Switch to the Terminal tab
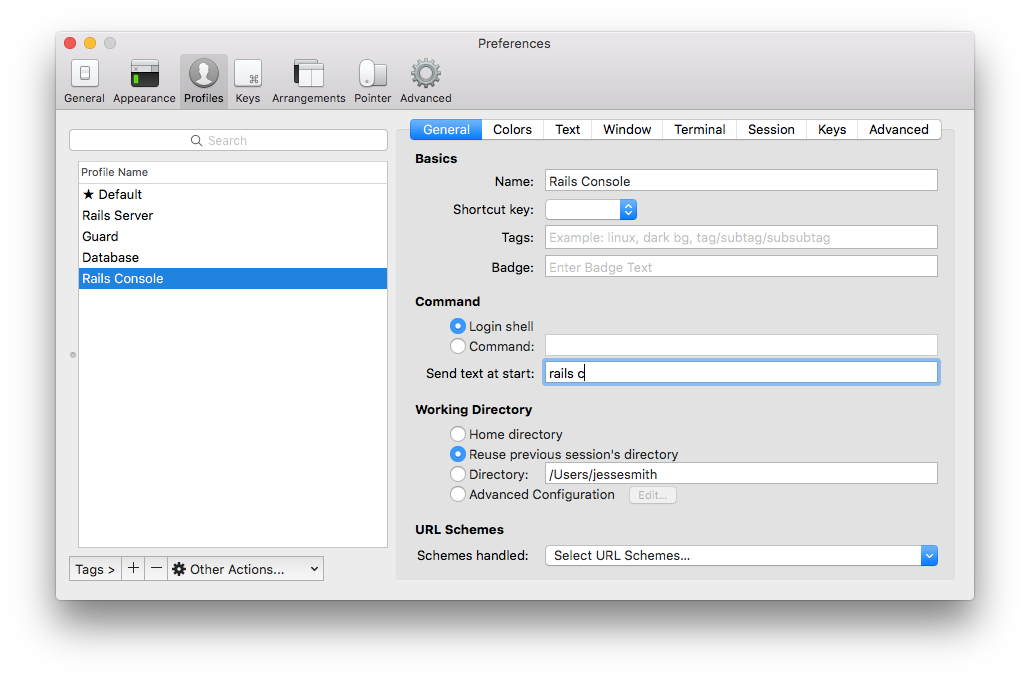The width and height of the screenshot is (1030, 680). click(x=700, y=129)
